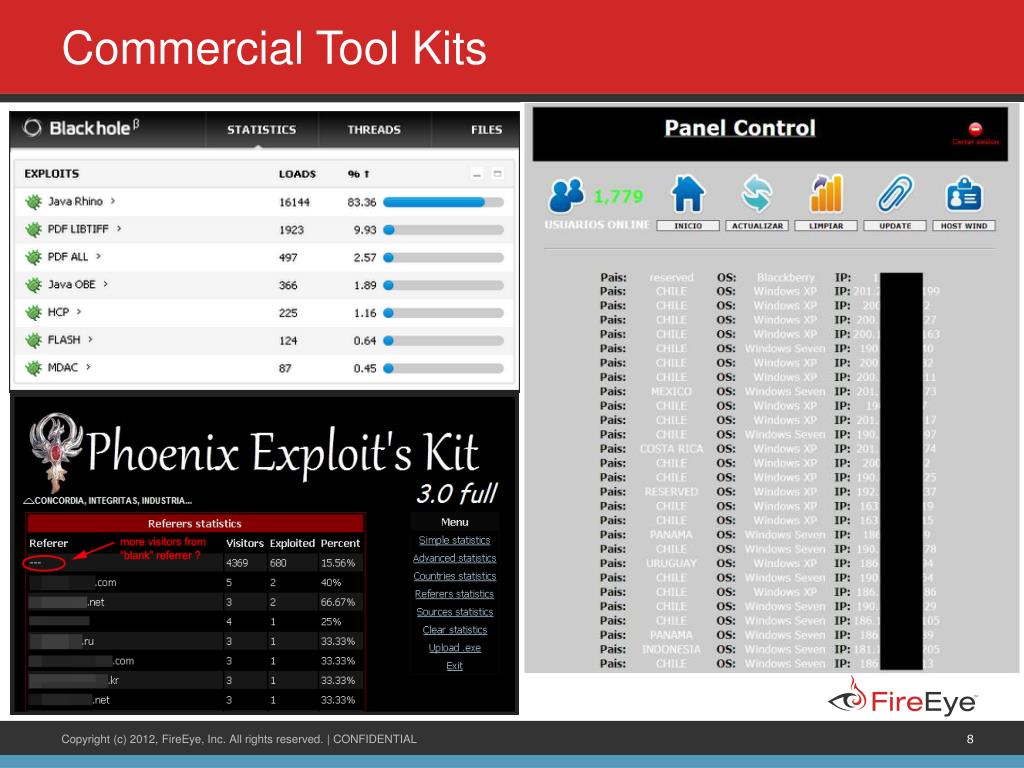This screenshot has height=768, width=1024.
Task: Click the Blackberry OS entry
Action: point(786,278)
